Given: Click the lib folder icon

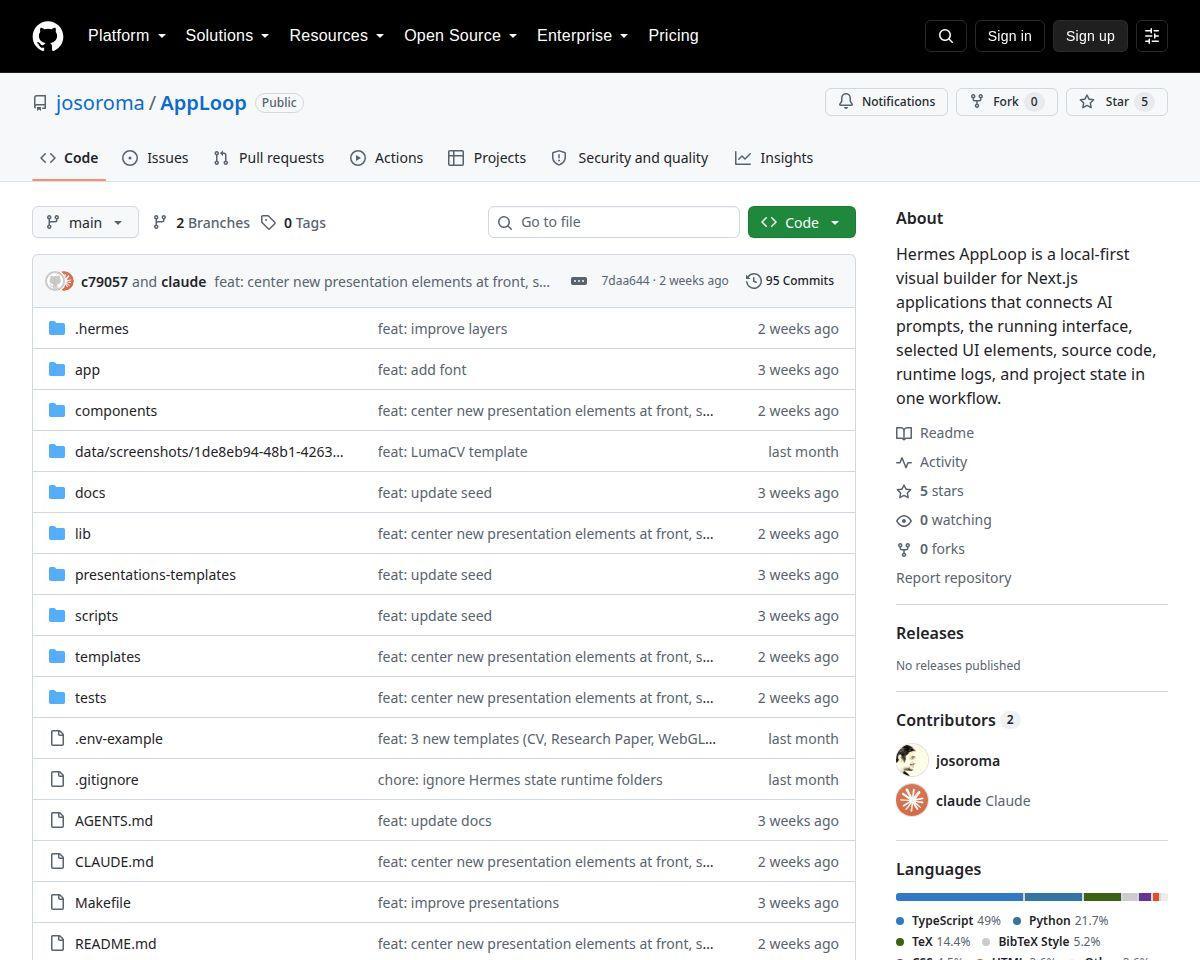Looking at the screenshot, I should [57, 533].
